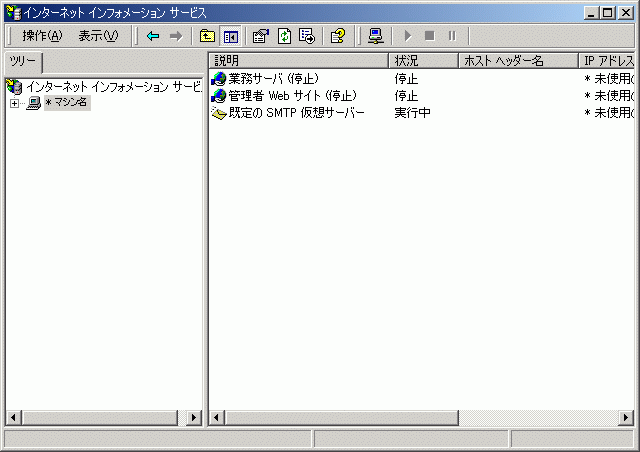Viewport: 640px width, 452px height.
Task: Sort by ホスト ヘッダー名 column header
Action: [519, 61]
